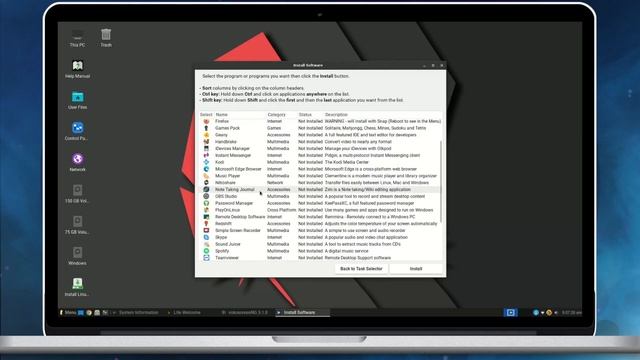Open the Menu button in the taskbar
The height and width of the screenshot is (360, 640).
(68, 313)
